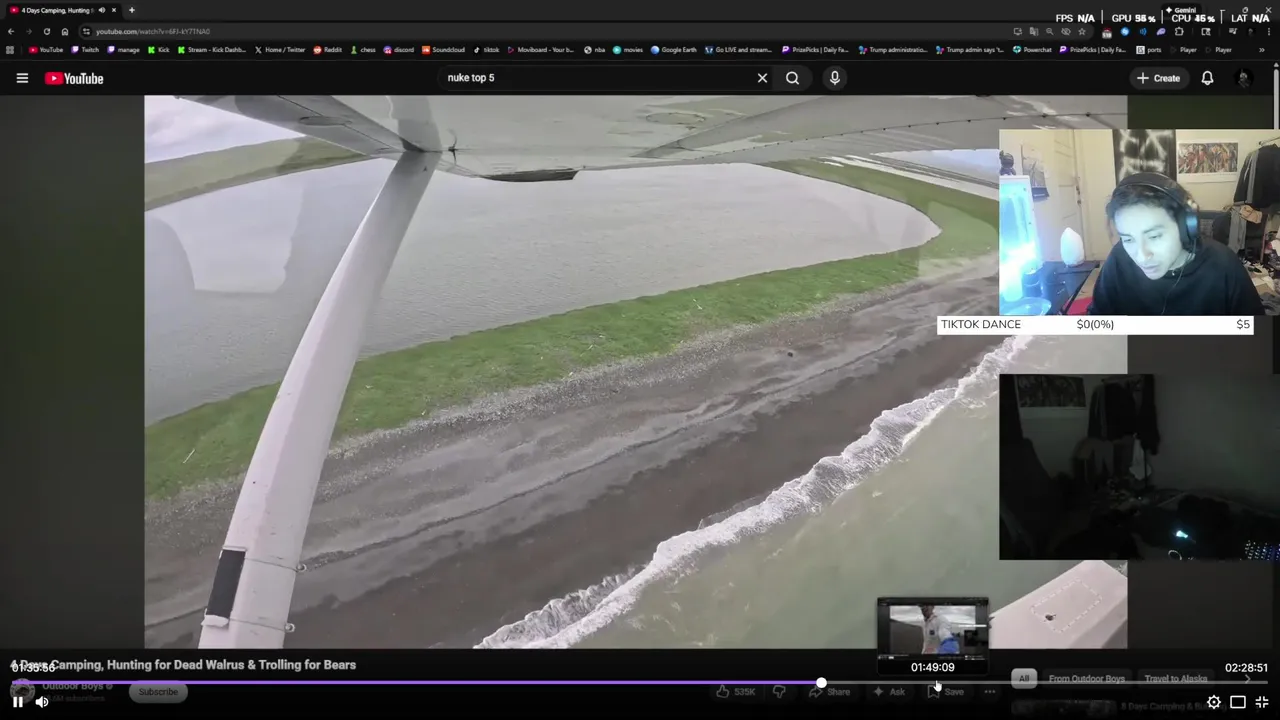
Task: Dislike the video
Action: tap(779, 692)
